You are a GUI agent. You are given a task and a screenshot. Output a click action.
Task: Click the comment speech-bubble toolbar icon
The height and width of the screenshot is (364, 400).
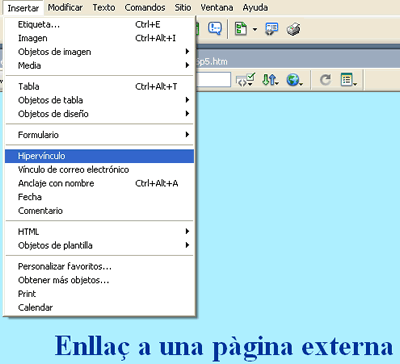point(215,28)
